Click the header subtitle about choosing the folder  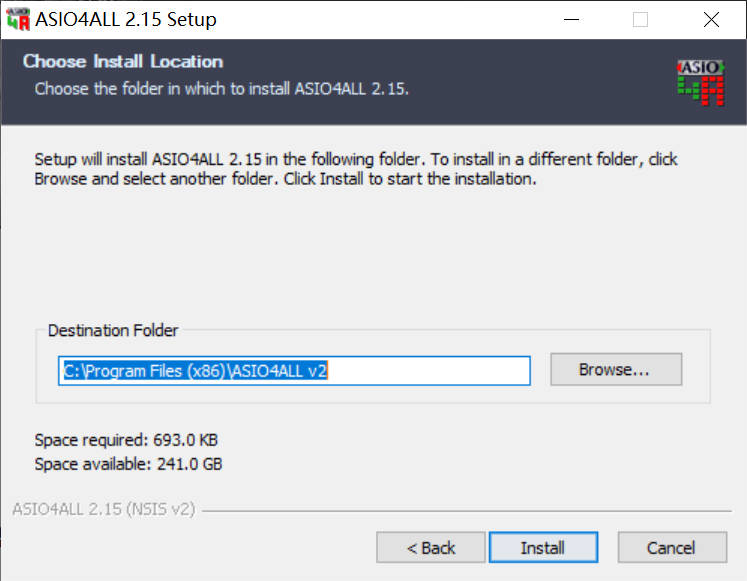click(222, 88)
